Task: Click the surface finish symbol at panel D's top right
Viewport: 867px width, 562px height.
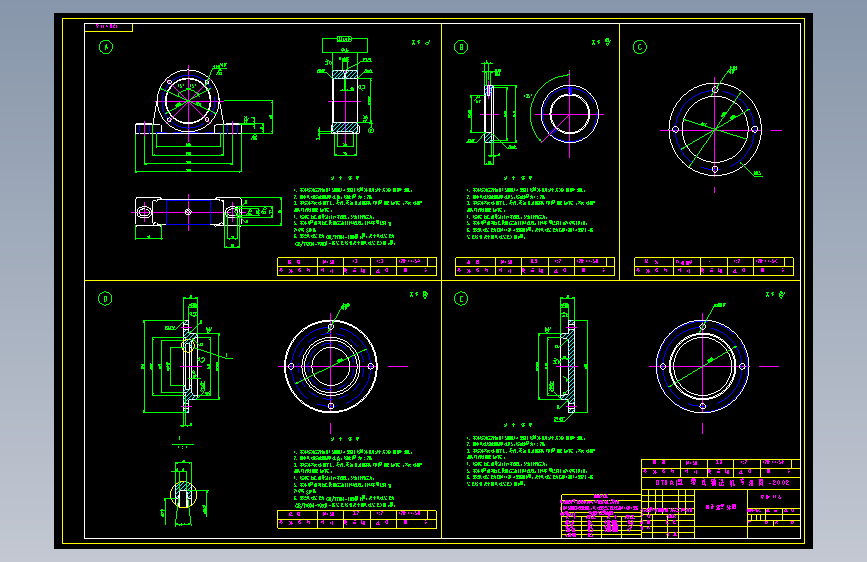Action: pos(419,295)
